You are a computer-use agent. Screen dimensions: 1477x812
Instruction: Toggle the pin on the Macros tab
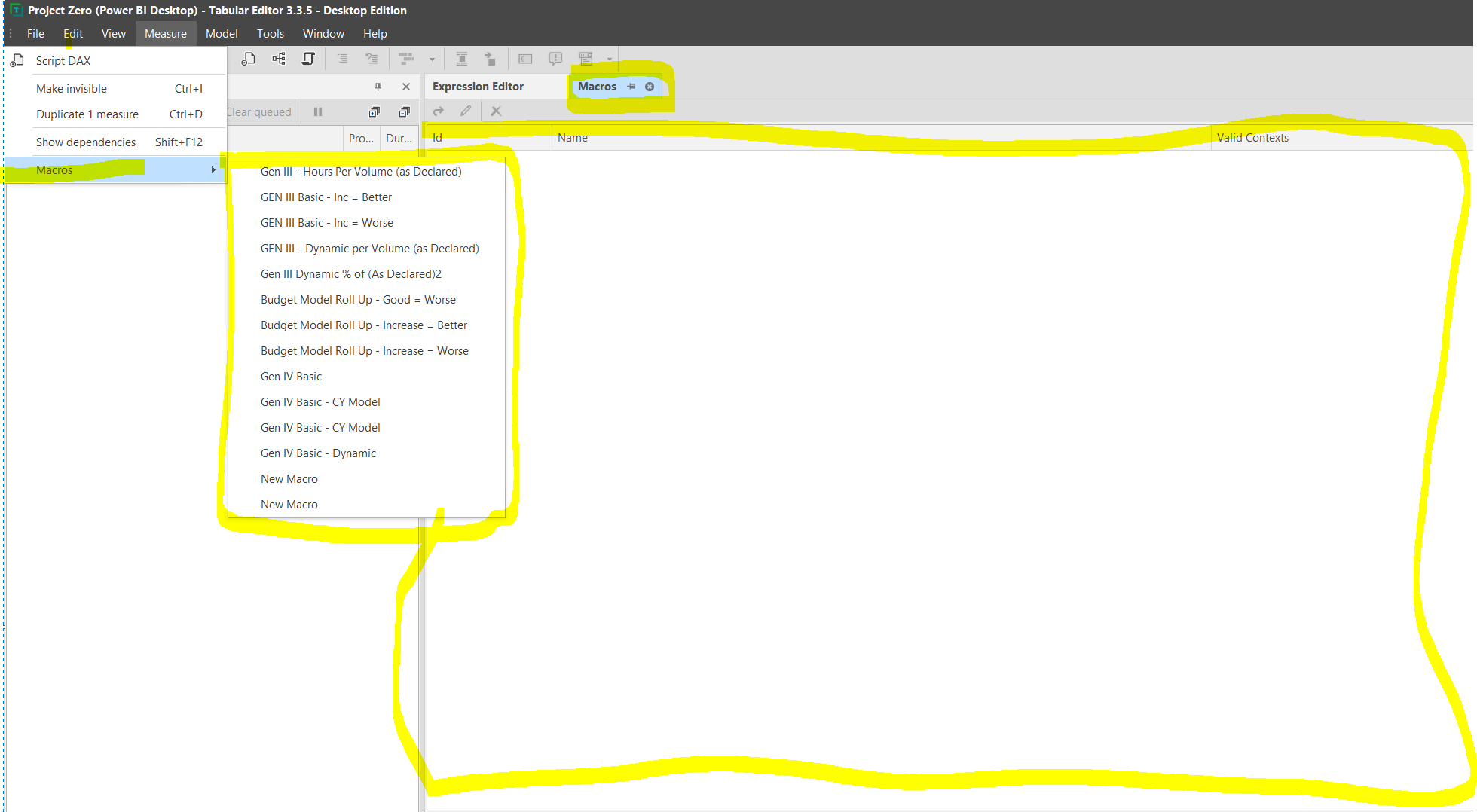pos(633,86)
